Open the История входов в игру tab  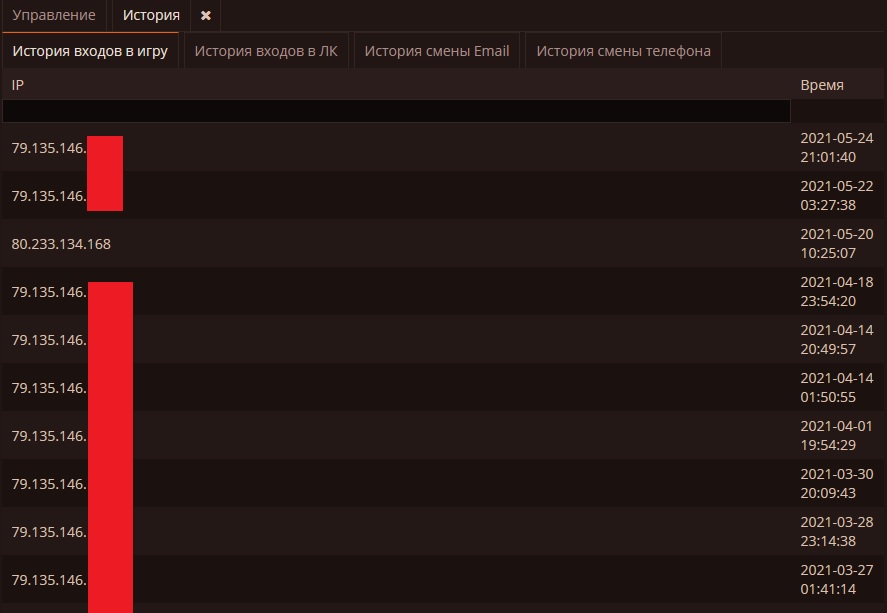90,51
